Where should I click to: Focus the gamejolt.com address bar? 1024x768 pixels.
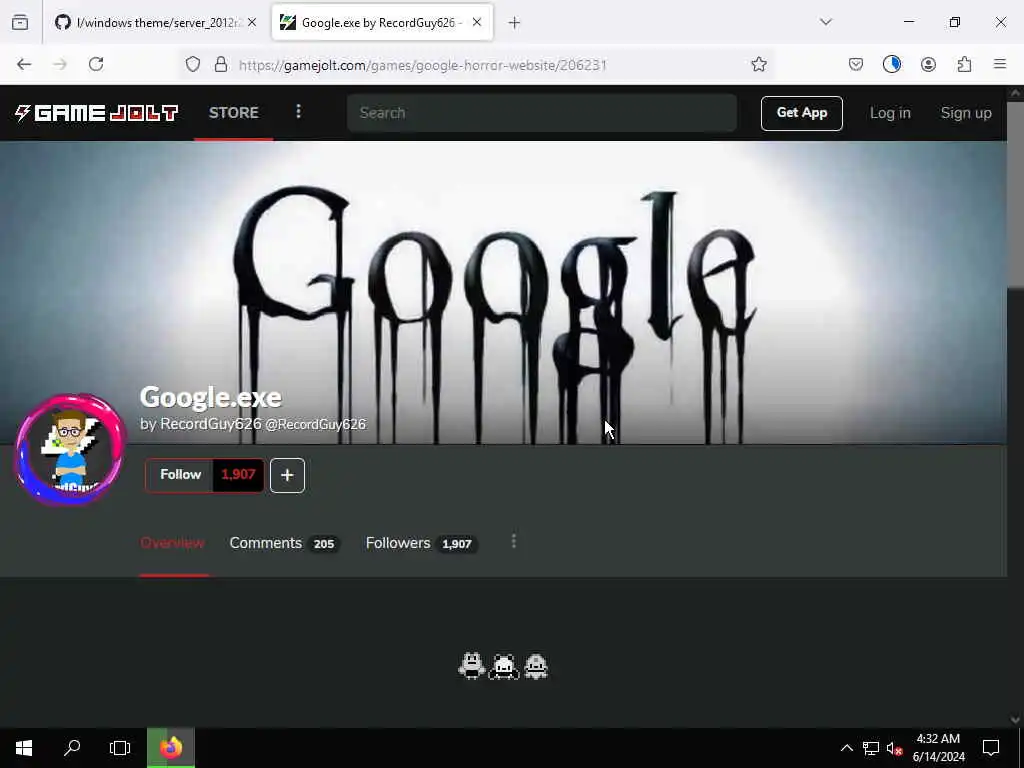tap(423, 65)
